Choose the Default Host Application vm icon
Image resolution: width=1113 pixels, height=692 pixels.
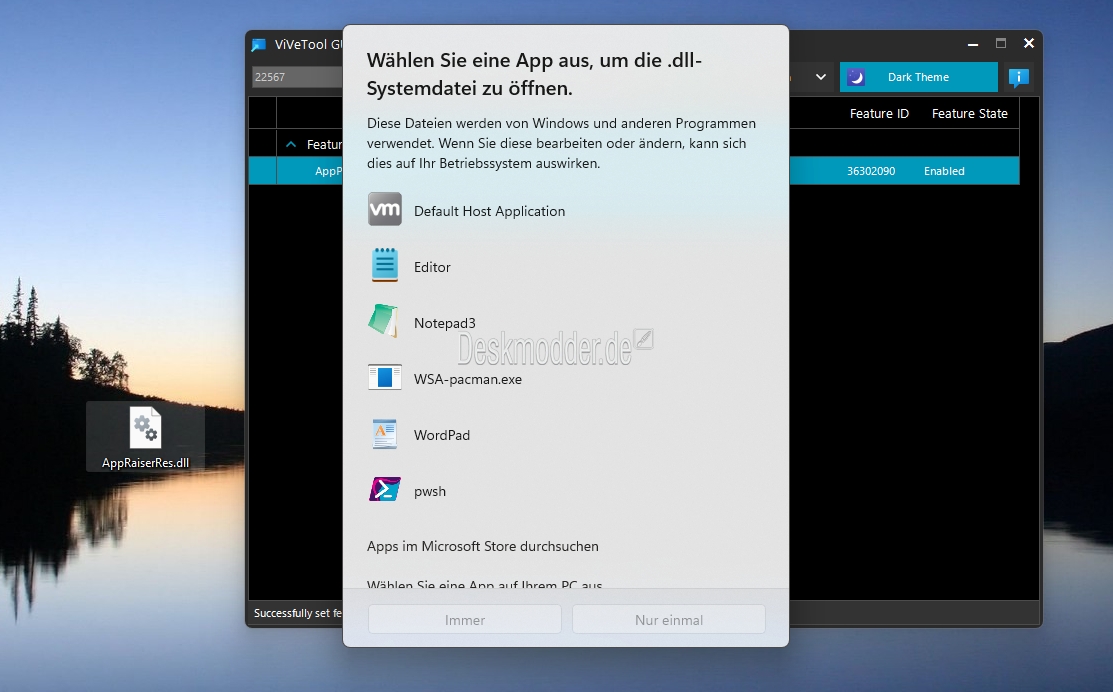click(x=385, y=210)
